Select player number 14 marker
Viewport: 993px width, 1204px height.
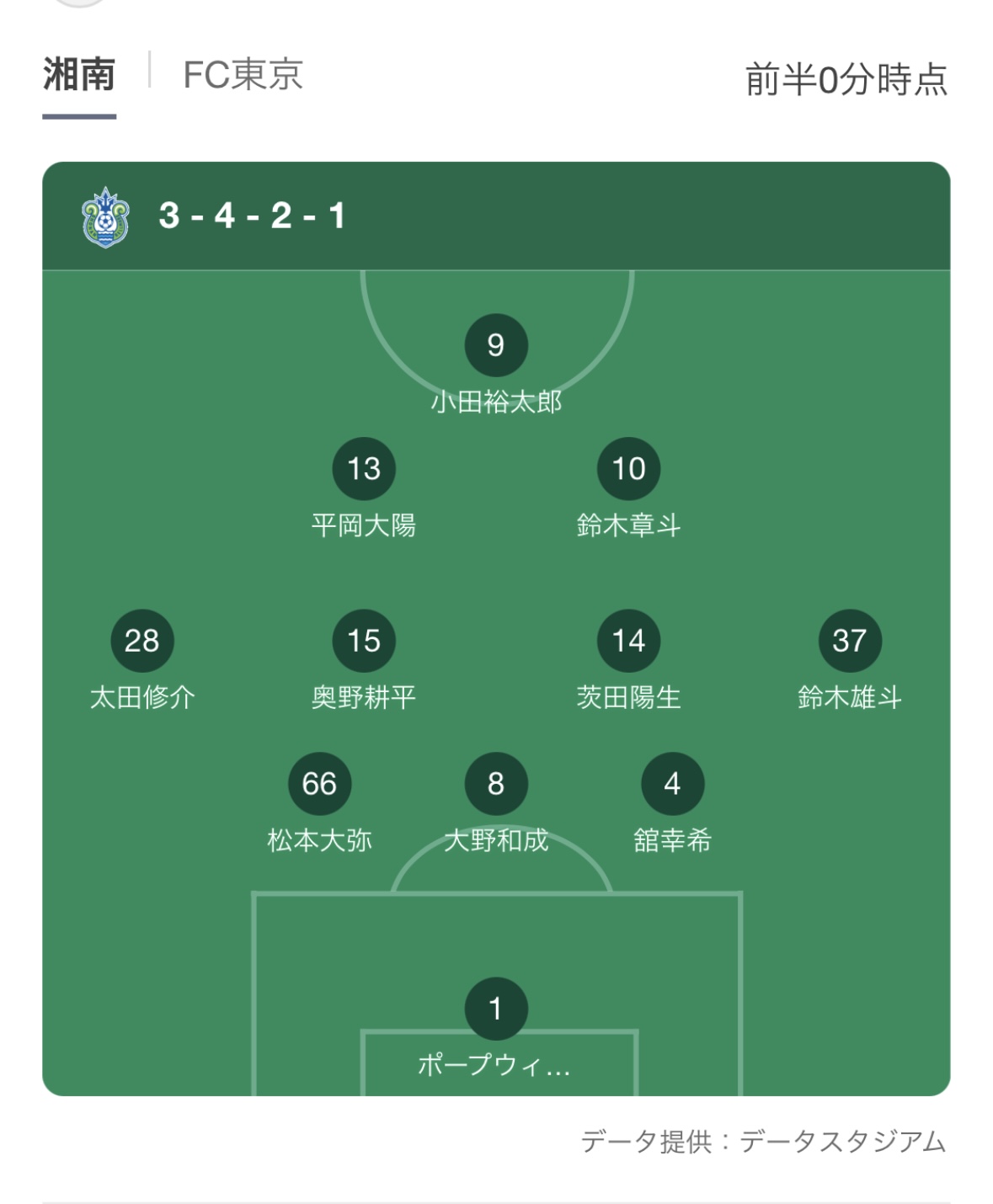pyautogui.click(x=628, y=641)
